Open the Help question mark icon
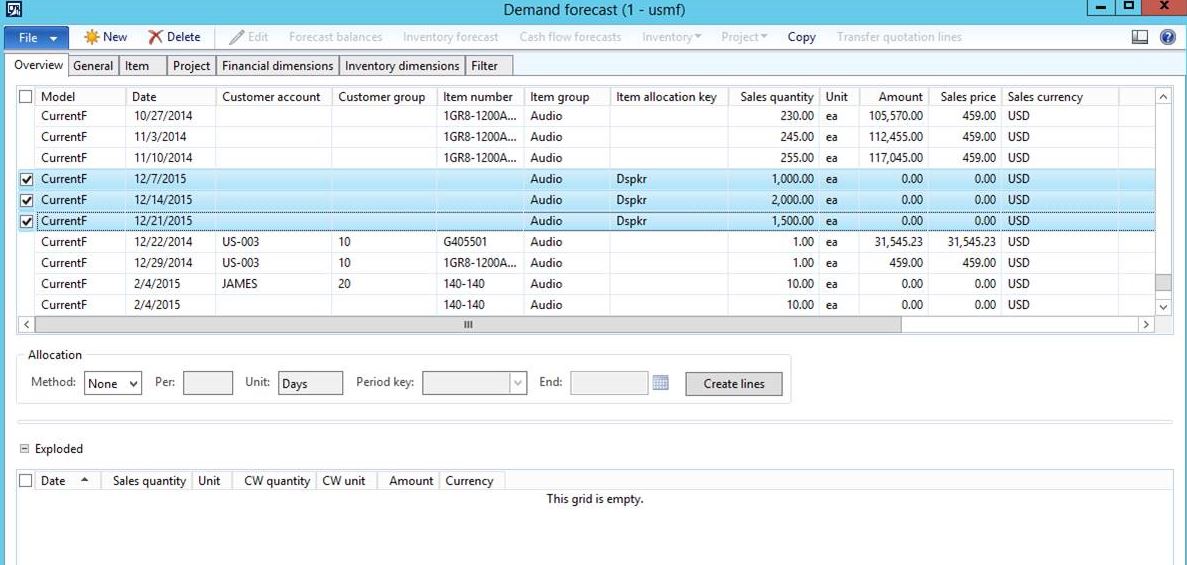The width and height of the screenshot is (1187, 565). pyautogui.click(x=1167, y=37)
